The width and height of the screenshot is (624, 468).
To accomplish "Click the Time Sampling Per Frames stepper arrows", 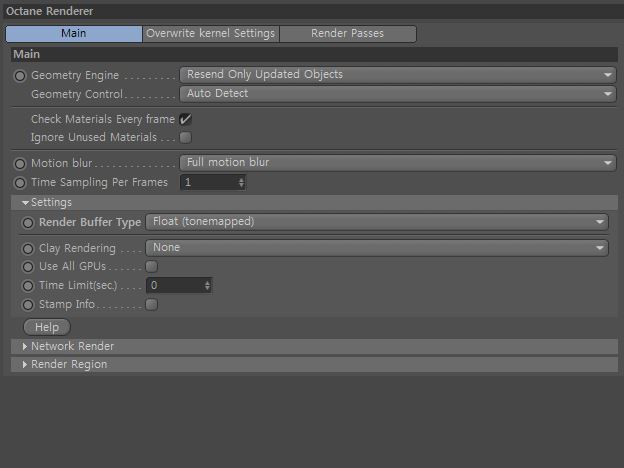I will pos(242,183).
